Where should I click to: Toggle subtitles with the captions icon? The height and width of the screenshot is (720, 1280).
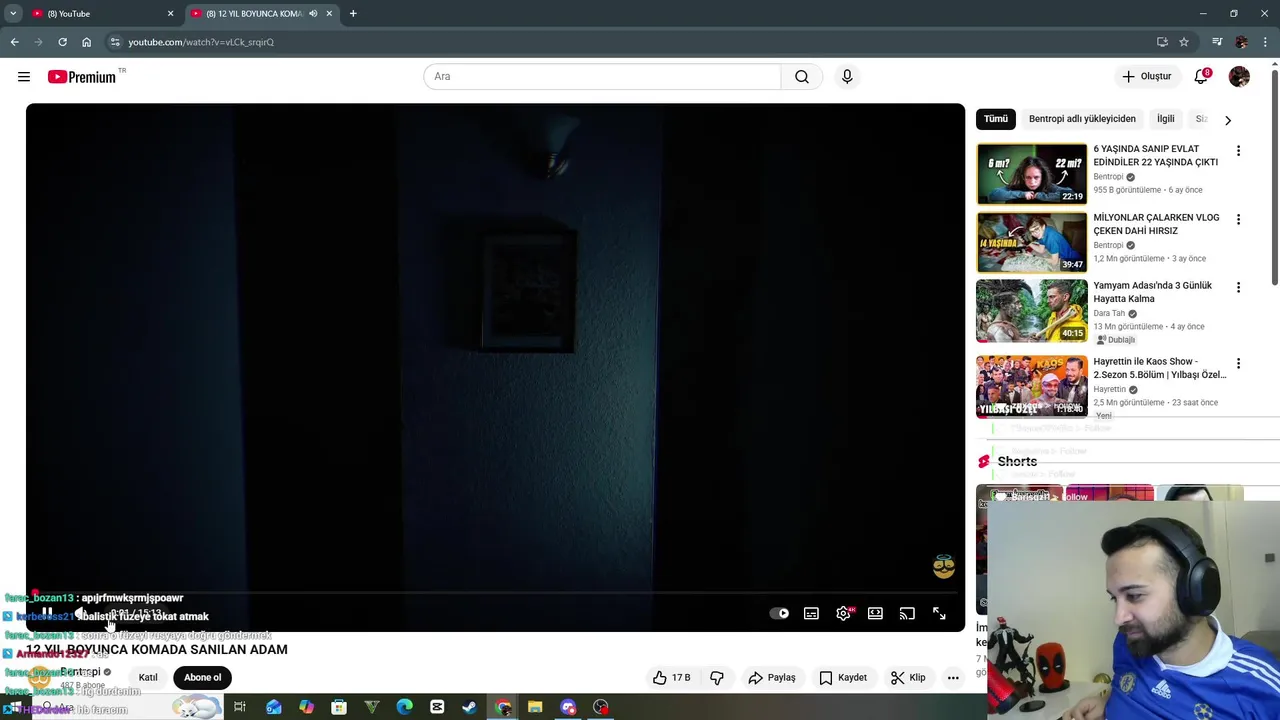coord(811,614)
